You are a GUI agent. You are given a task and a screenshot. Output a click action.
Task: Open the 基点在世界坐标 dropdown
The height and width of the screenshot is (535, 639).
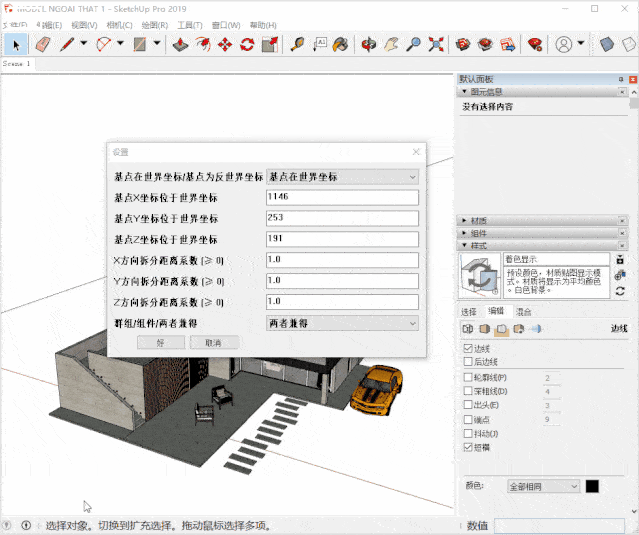(342, 177)
